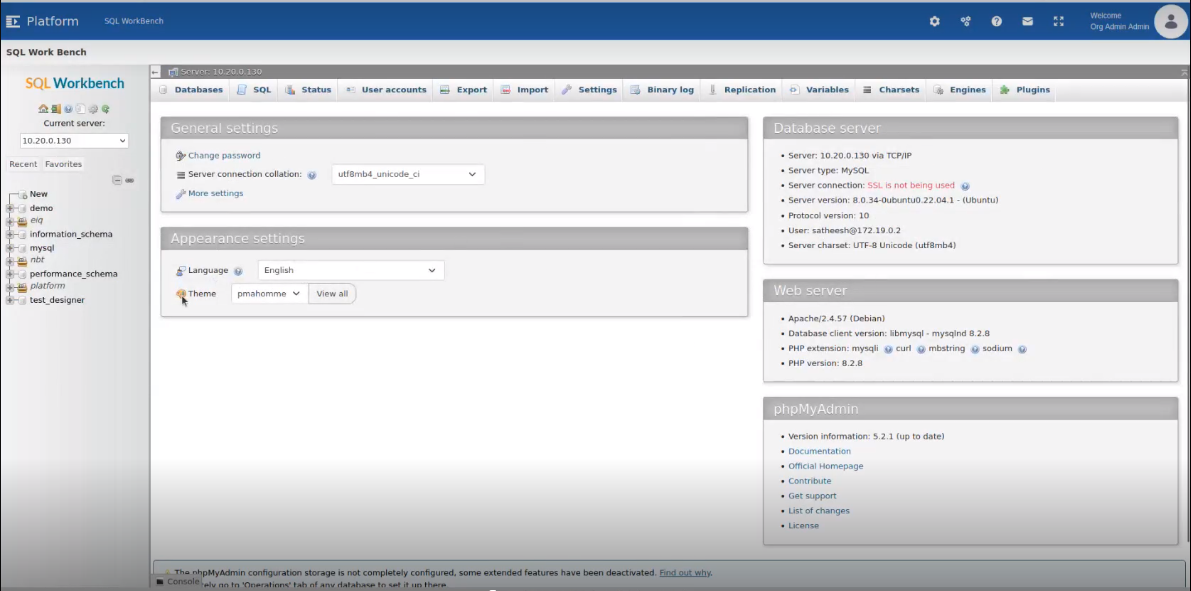Click the link chain icon in navigation panel
Screen dimensions: 1191x591
pyautogui.click(x=129, y=180)
